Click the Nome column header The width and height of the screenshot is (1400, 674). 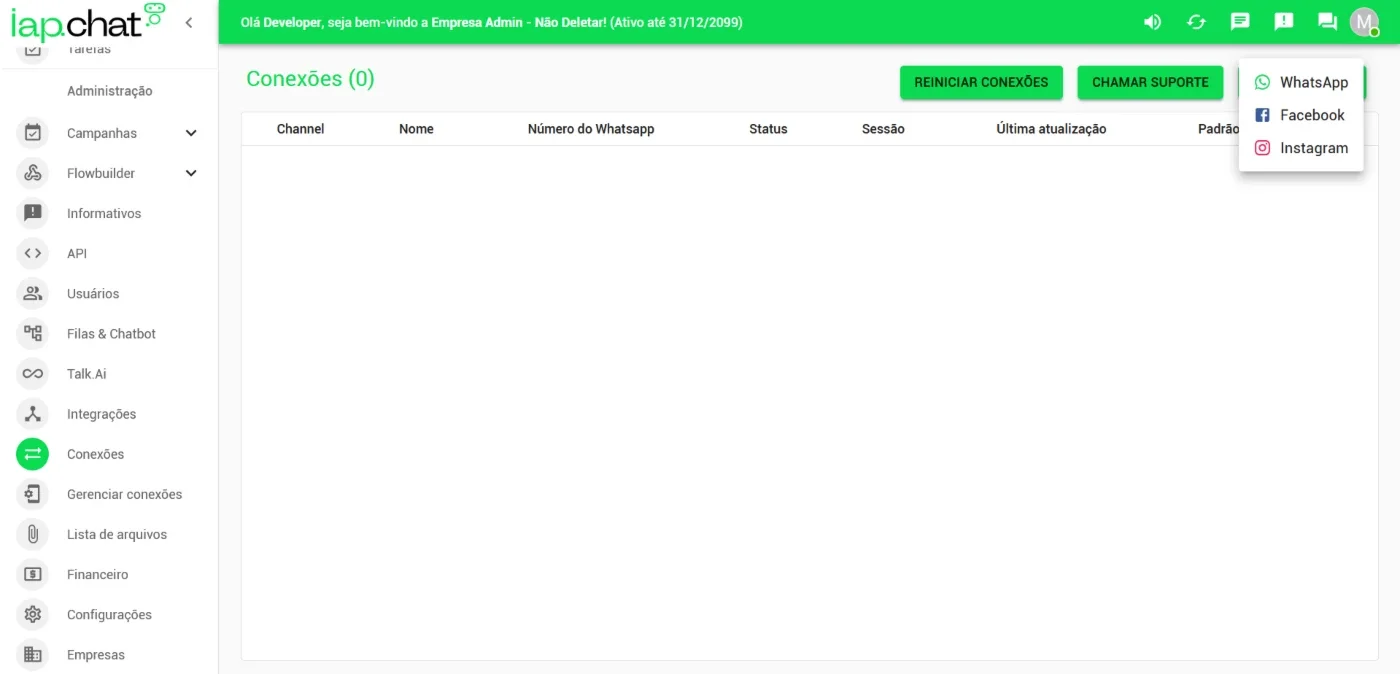coord(416,129)
